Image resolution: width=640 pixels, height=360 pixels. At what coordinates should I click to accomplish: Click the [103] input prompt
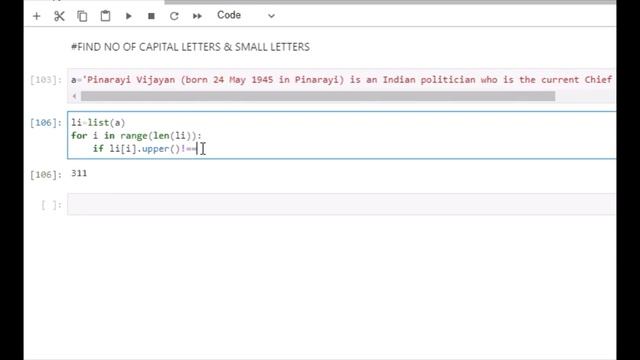[46, 80]
